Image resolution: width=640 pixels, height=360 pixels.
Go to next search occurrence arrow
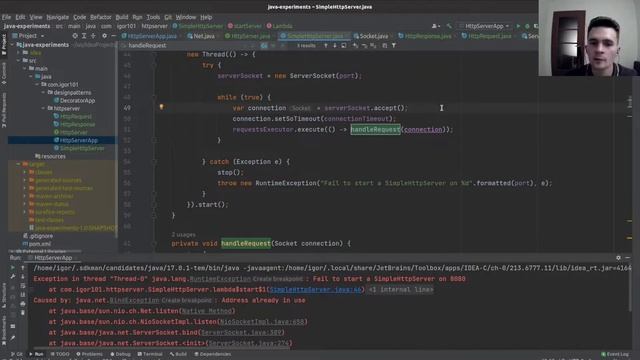point(335,46)
